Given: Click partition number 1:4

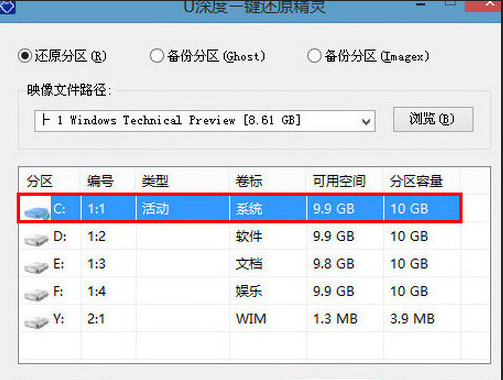Looking at the screenshot, I should 96,292.
